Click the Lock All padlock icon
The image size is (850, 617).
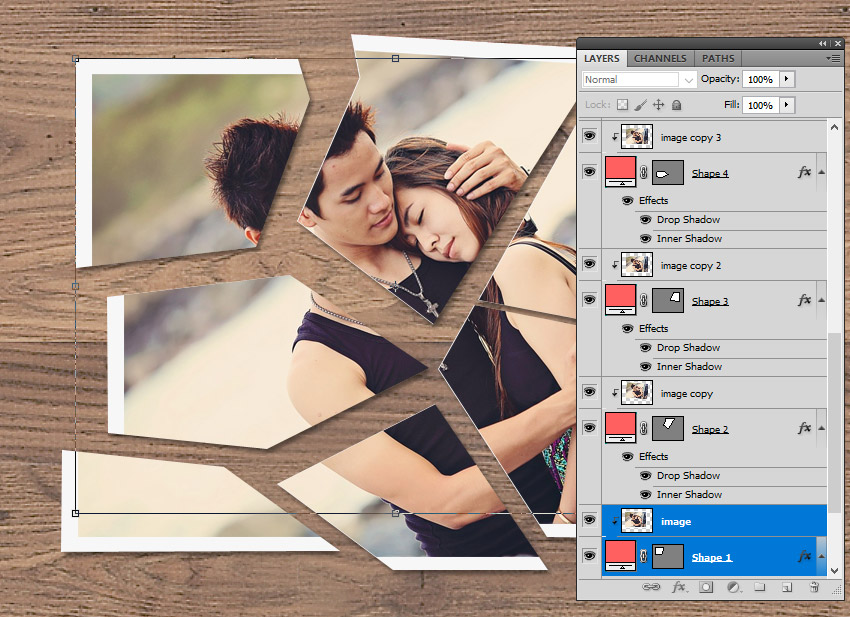pos(677,105)
